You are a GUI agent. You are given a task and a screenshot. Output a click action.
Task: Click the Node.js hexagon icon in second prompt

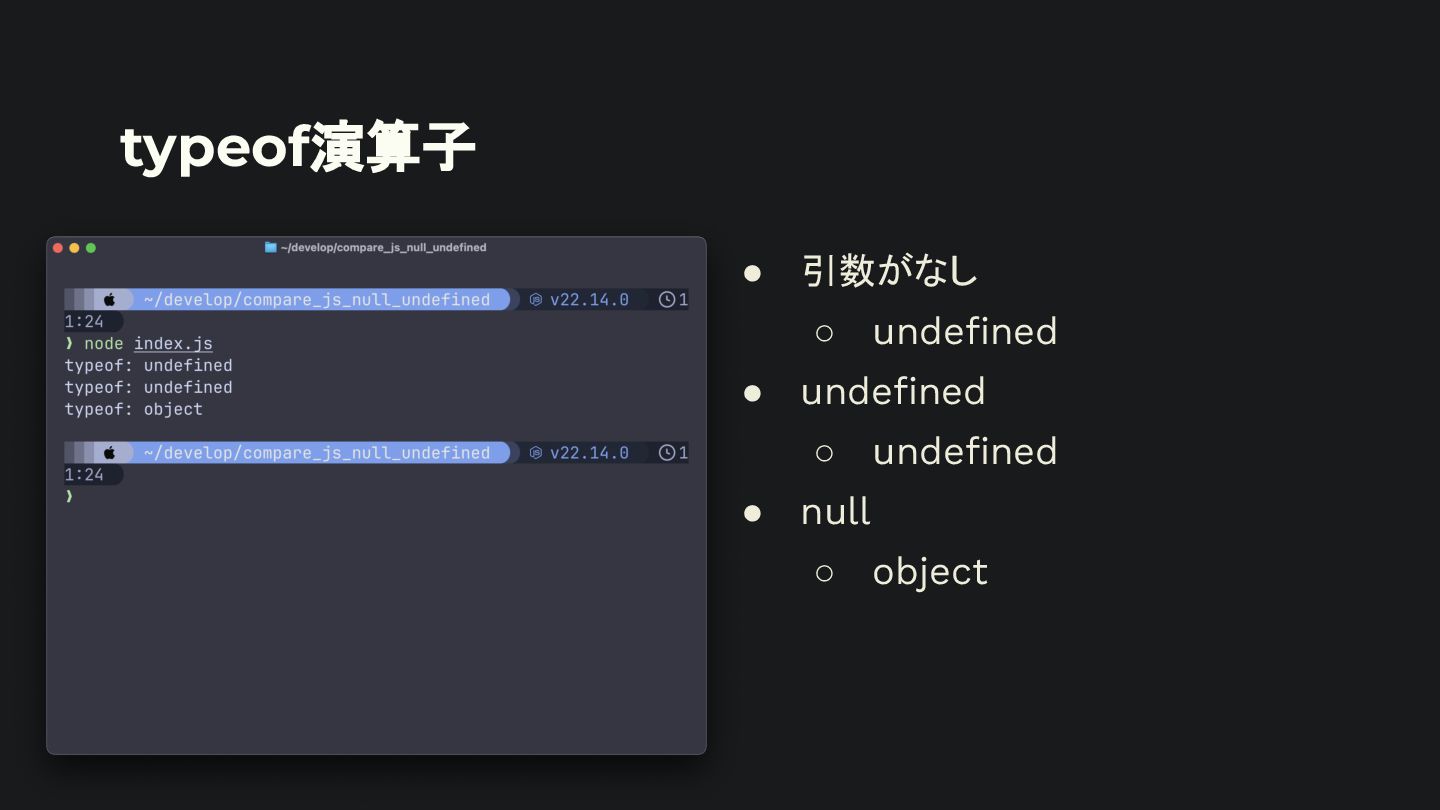(x=536, y=453)
